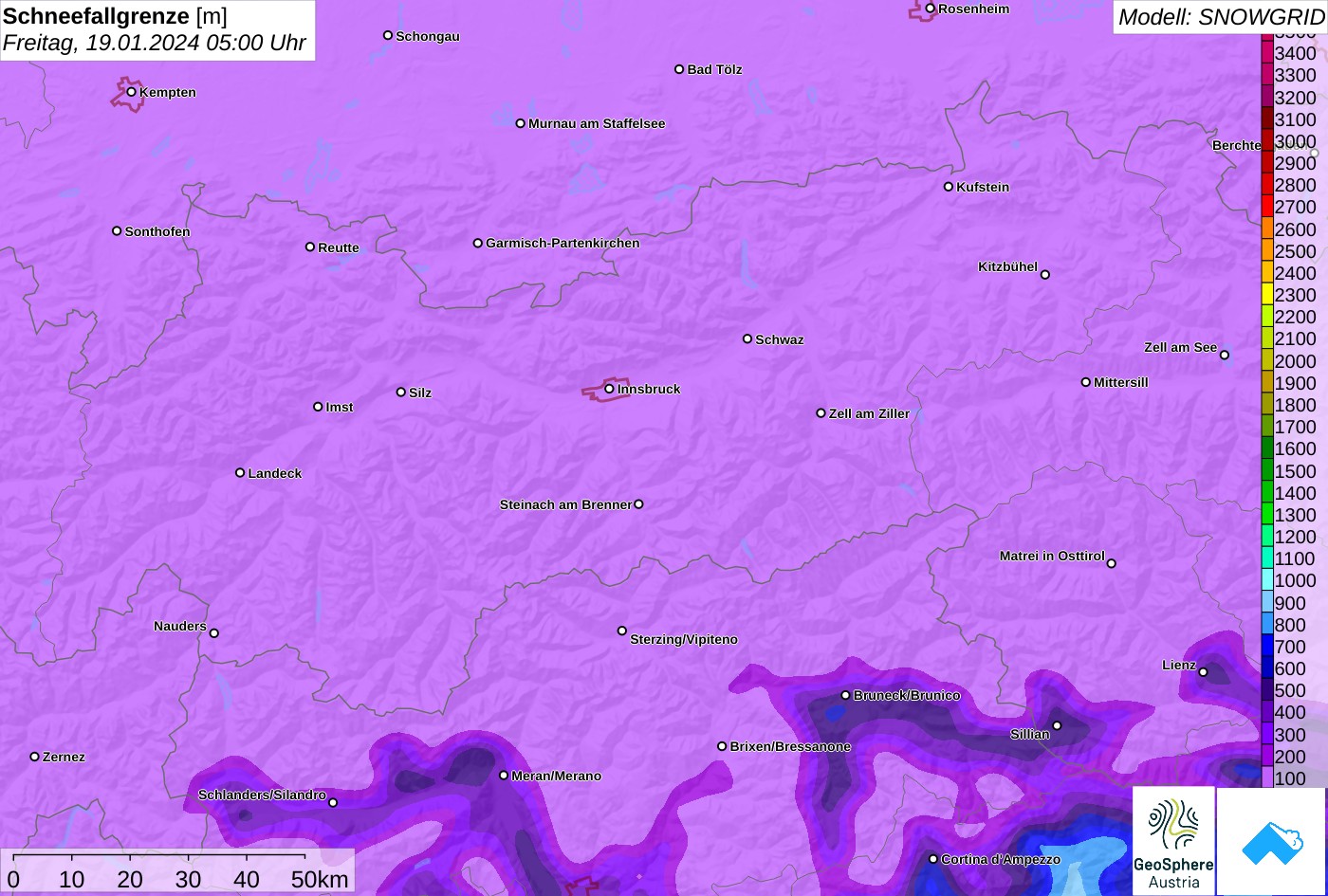Click the 2700 m red legend swatch
The image size is (1328, 896).
pos(1267,206)
